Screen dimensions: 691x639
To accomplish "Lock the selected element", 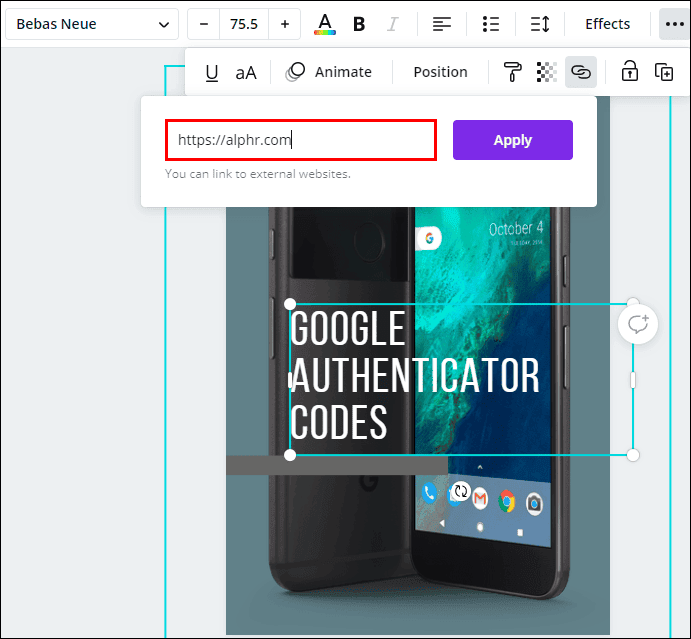I will (x=629, y=72).
